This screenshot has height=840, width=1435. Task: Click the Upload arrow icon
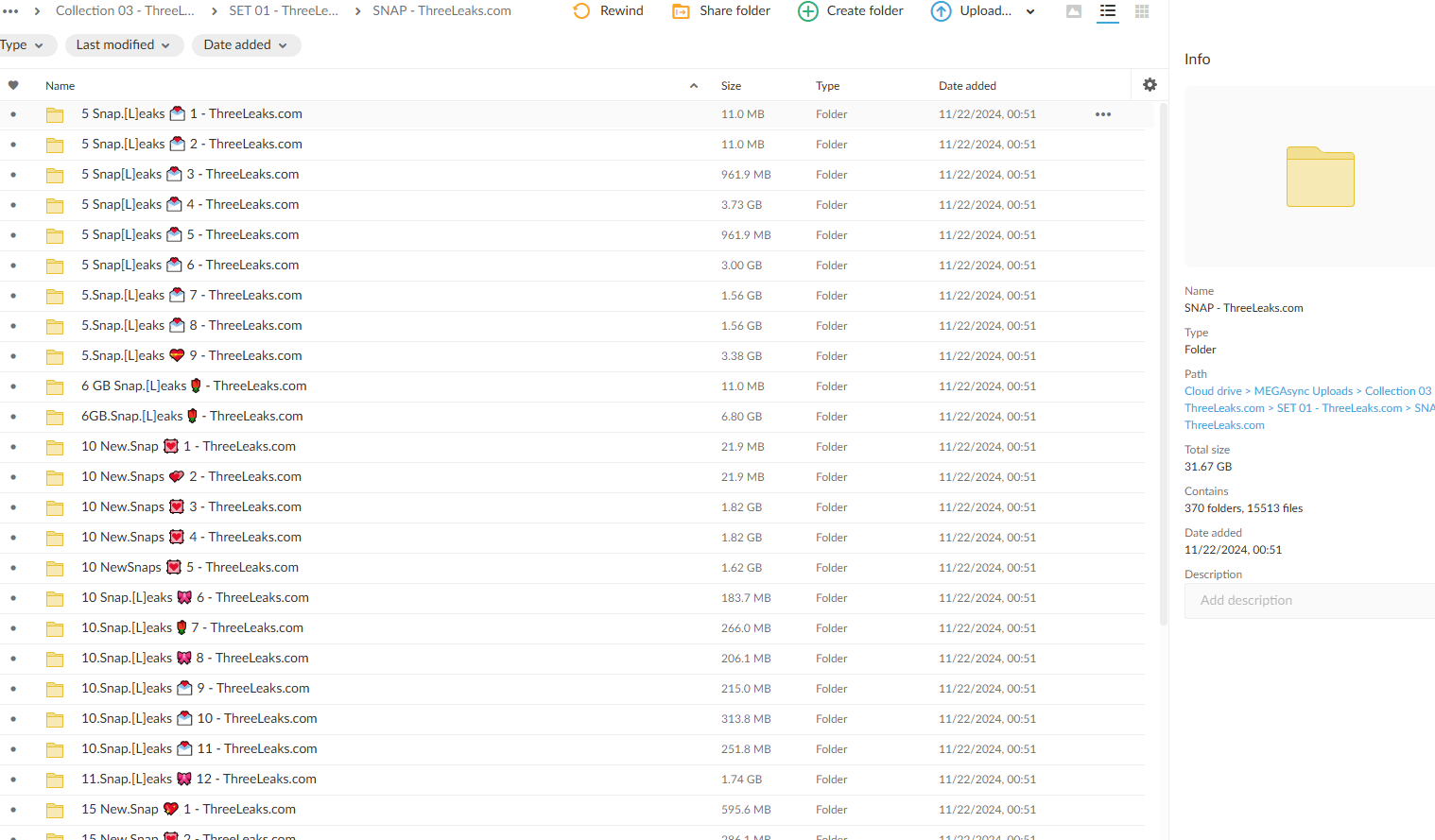click(941, 11)
